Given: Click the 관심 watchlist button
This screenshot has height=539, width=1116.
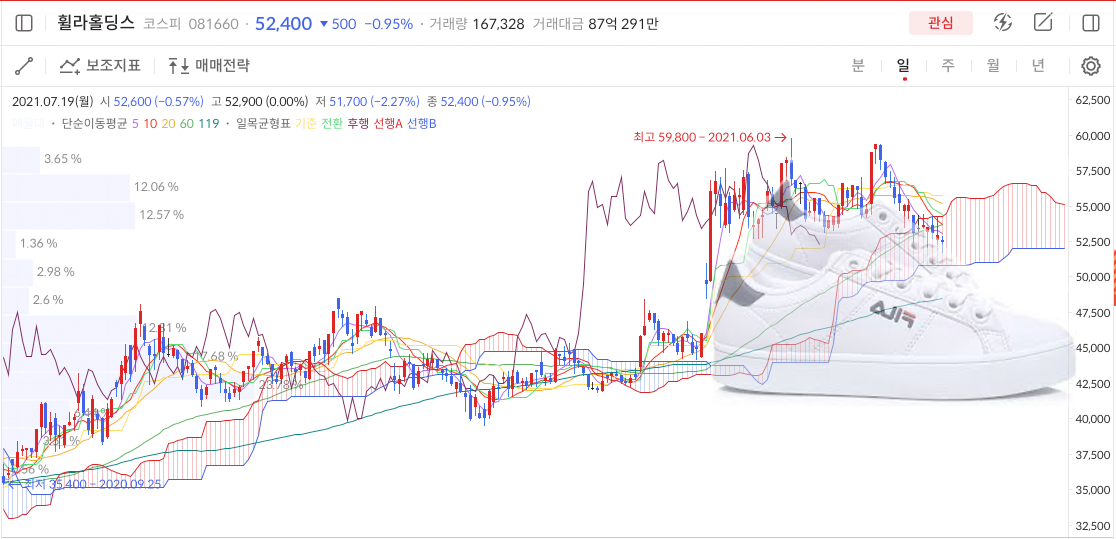Looking at the screenshot, I should (x=940, y=23).
